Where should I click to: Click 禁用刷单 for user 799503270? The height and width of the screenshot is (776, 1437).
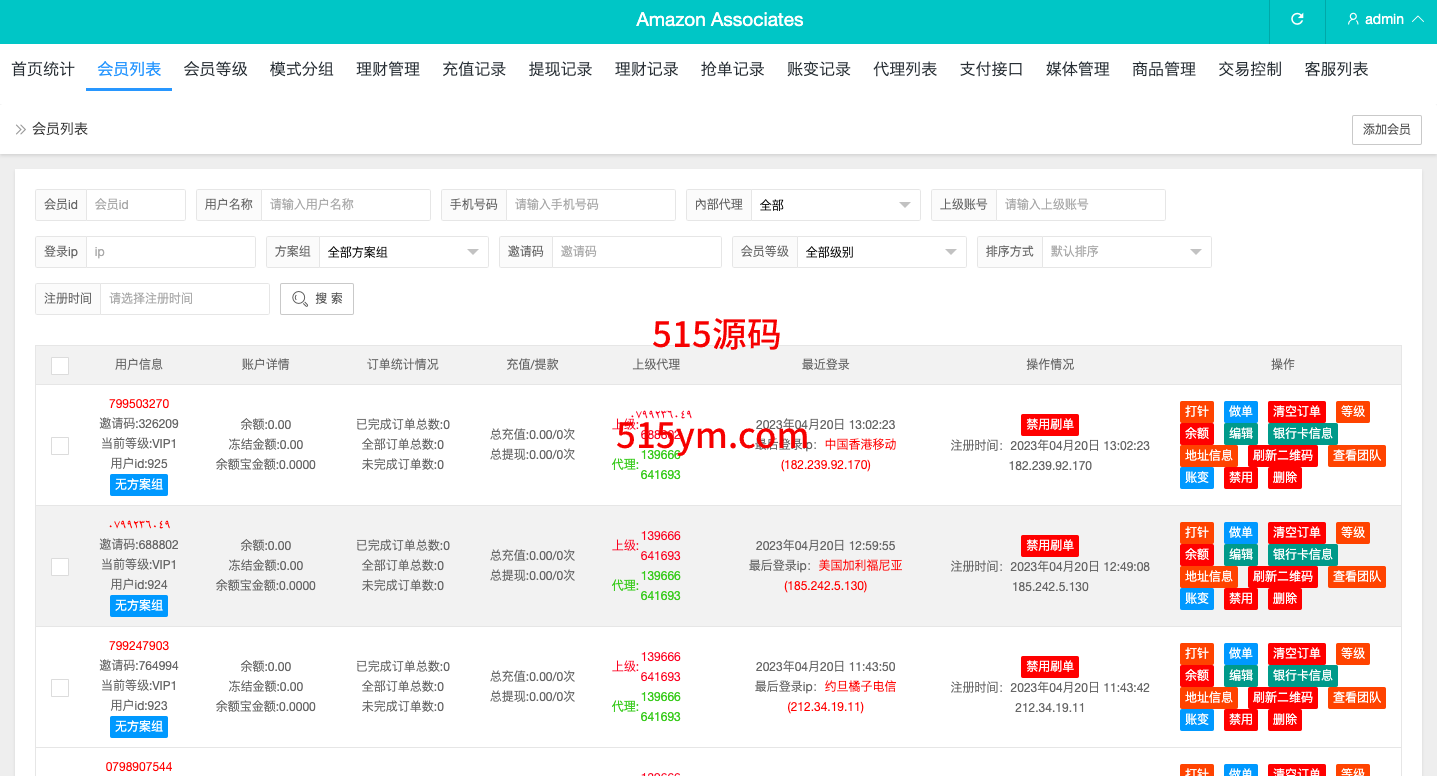tap(1049, 425)
